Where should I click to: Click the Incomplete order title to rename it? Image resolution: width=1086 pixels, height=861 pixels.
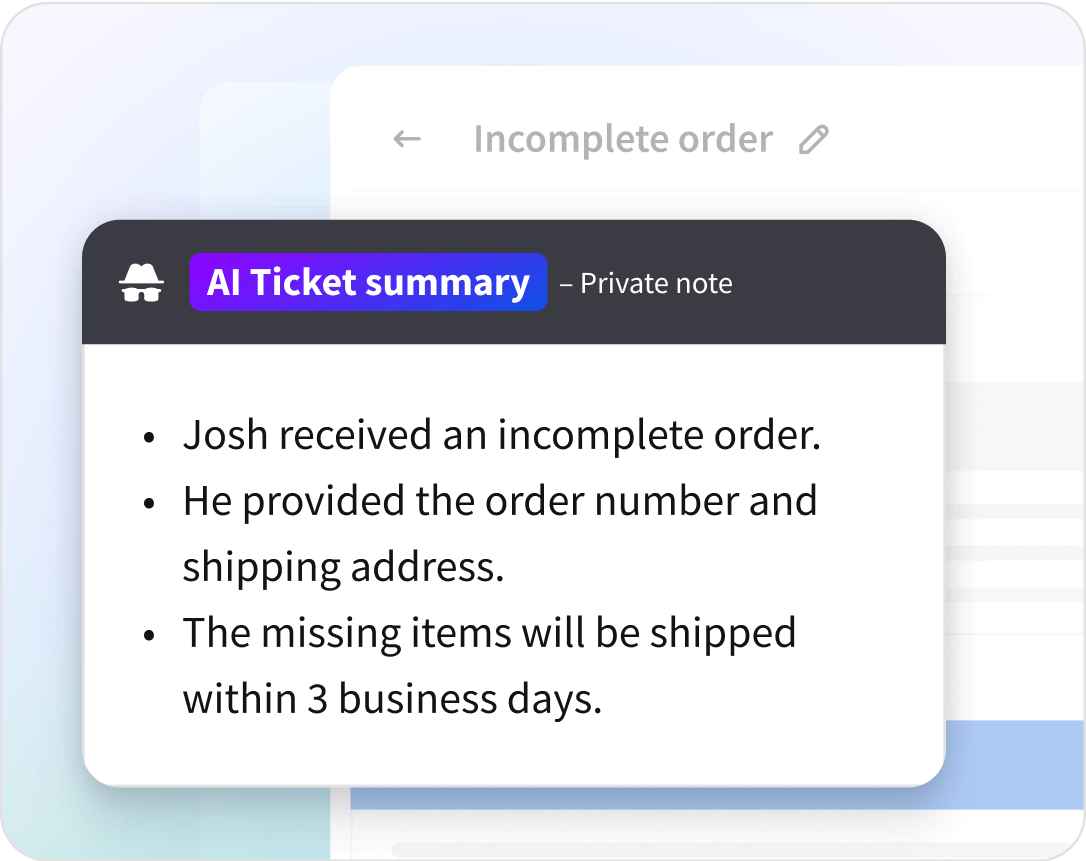(623, 139)
